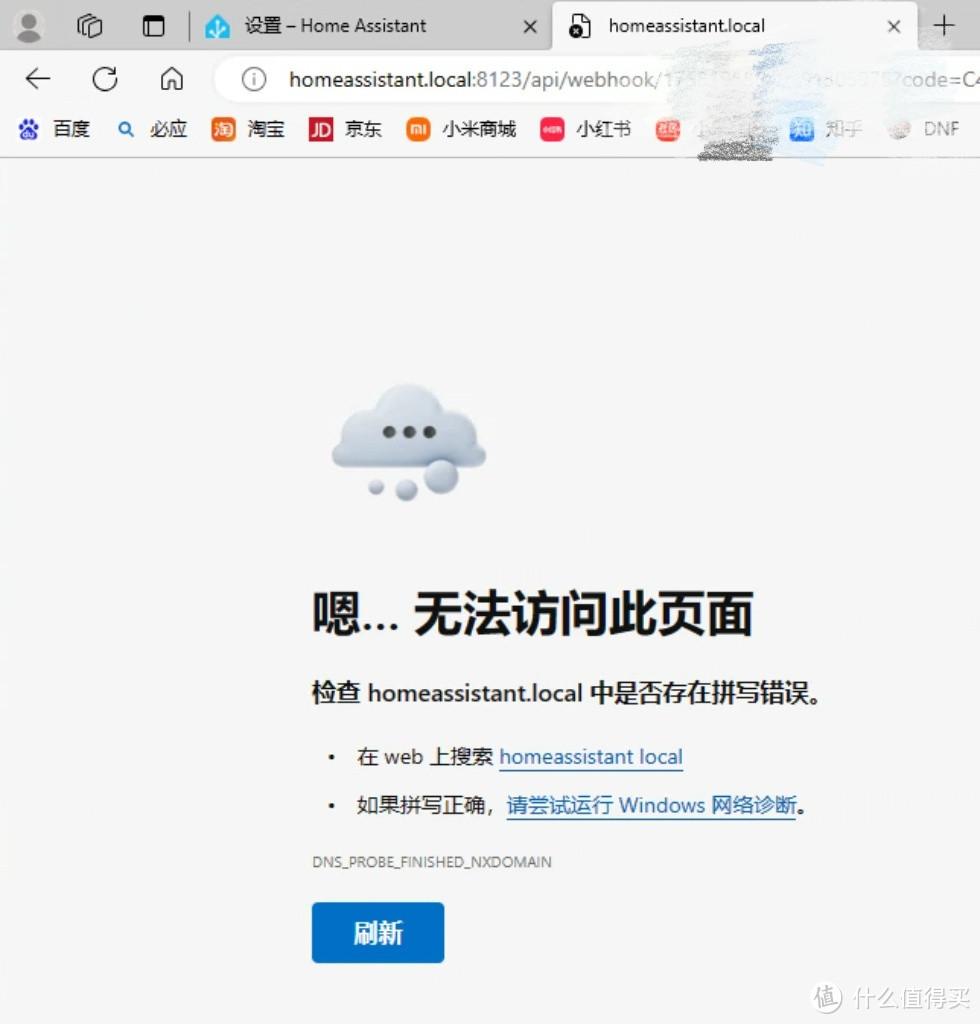980x1024 pixels.
Task: Open a new tab with the plus button
Action: coord(945,26)
